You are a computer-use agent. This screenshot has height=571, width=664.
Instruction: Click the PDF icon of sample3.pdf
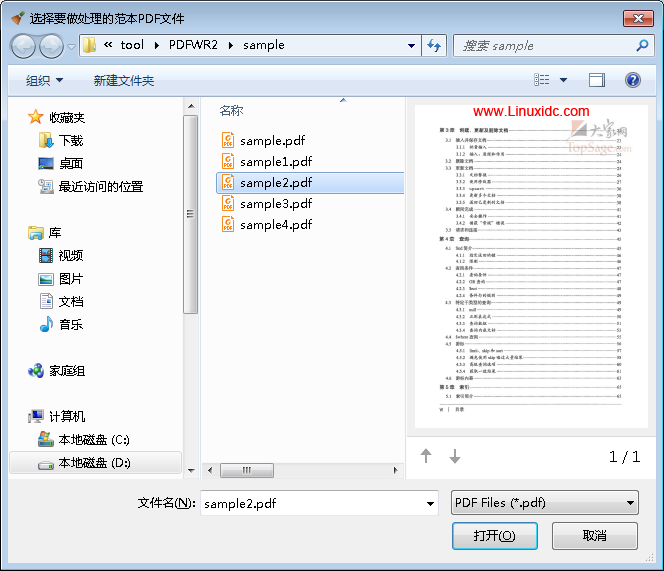tap(228, 203)
